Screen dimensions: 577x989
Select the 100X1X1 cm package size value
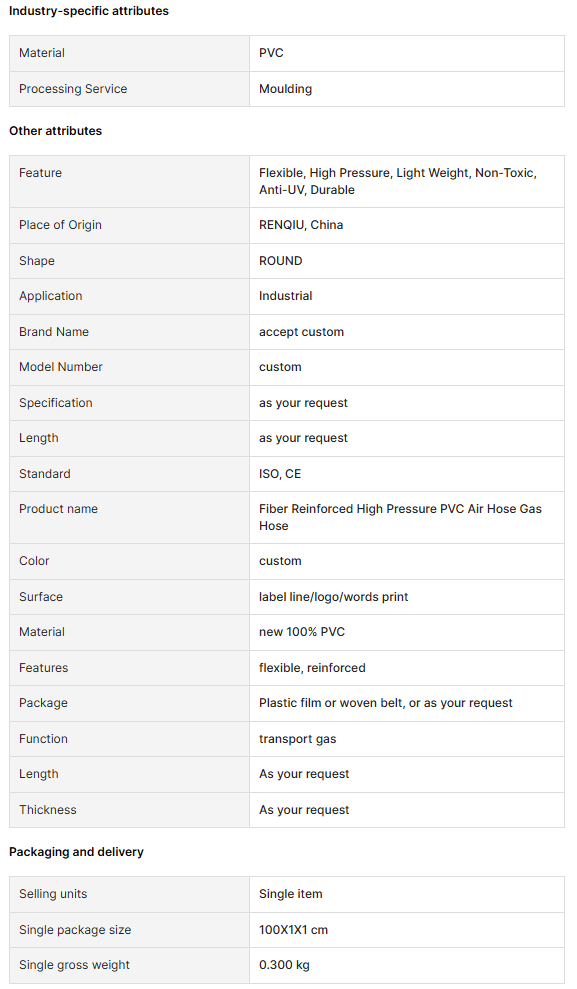(x=293, y=930)
